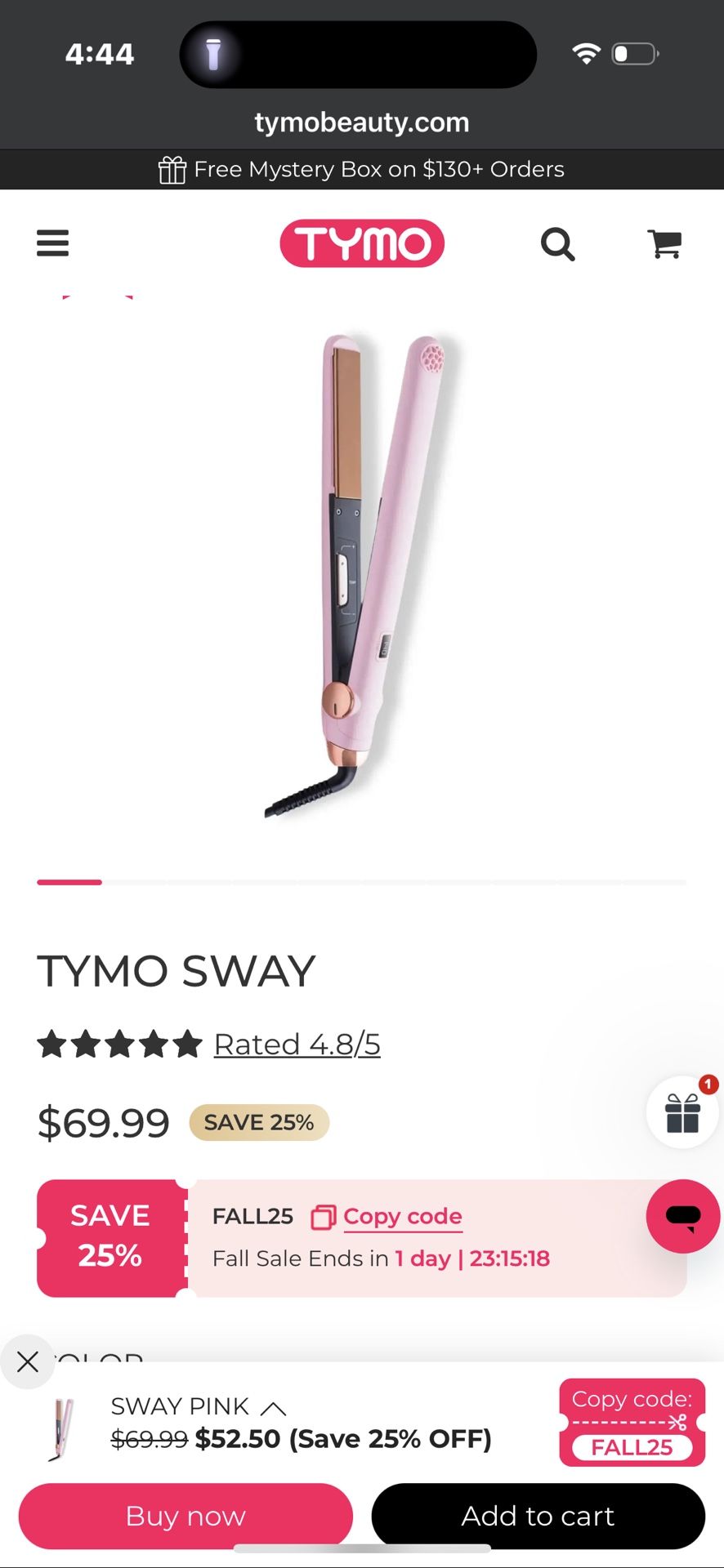Open the chat support bubble

coord(683,1216)
